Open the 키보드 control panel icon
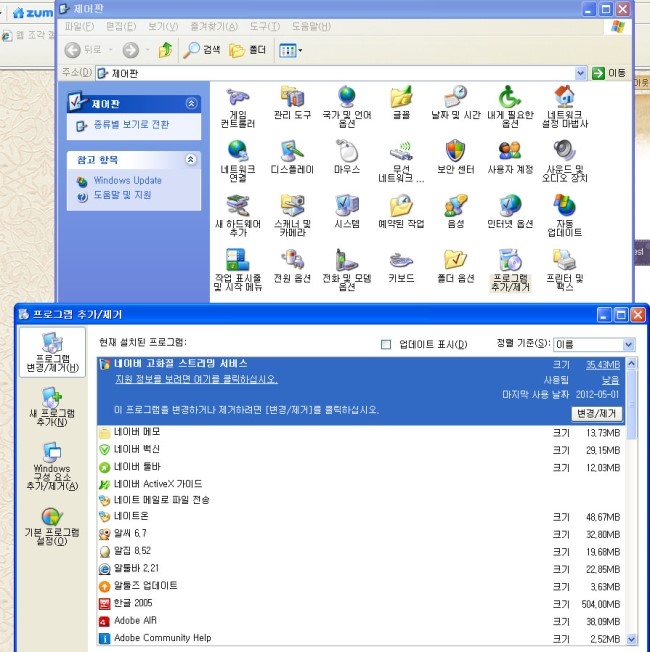Screen dimensions: 650x652 pos(401,263)
